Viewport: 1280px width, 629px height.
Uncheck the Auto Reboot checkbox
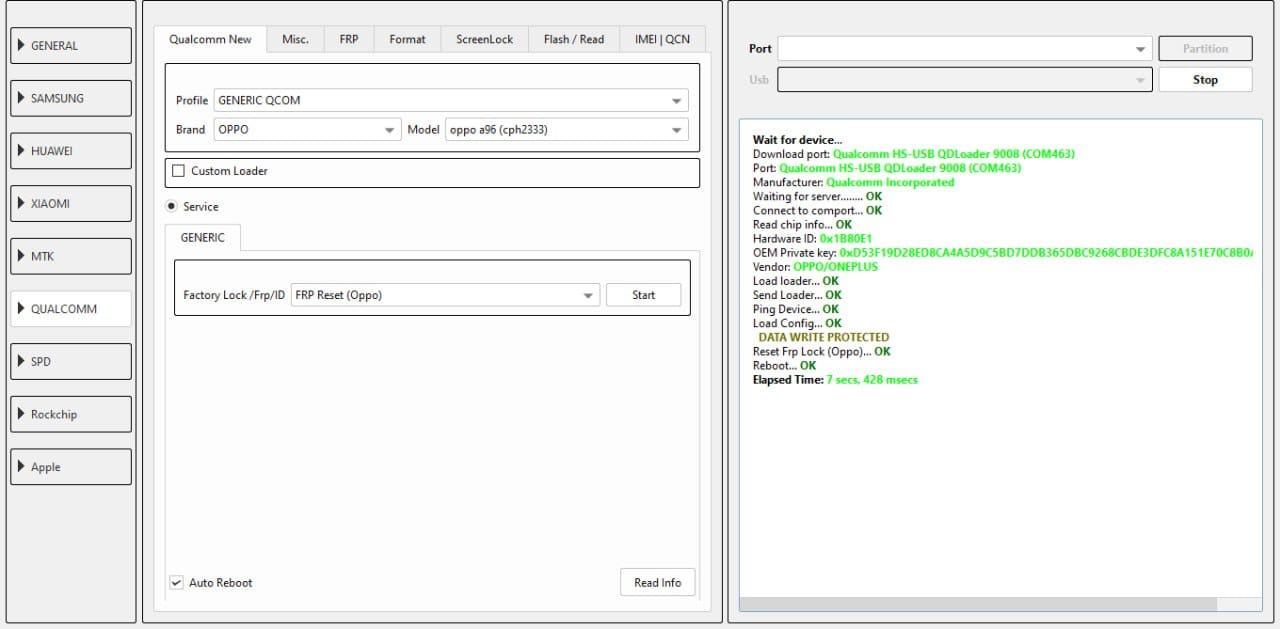176,582
